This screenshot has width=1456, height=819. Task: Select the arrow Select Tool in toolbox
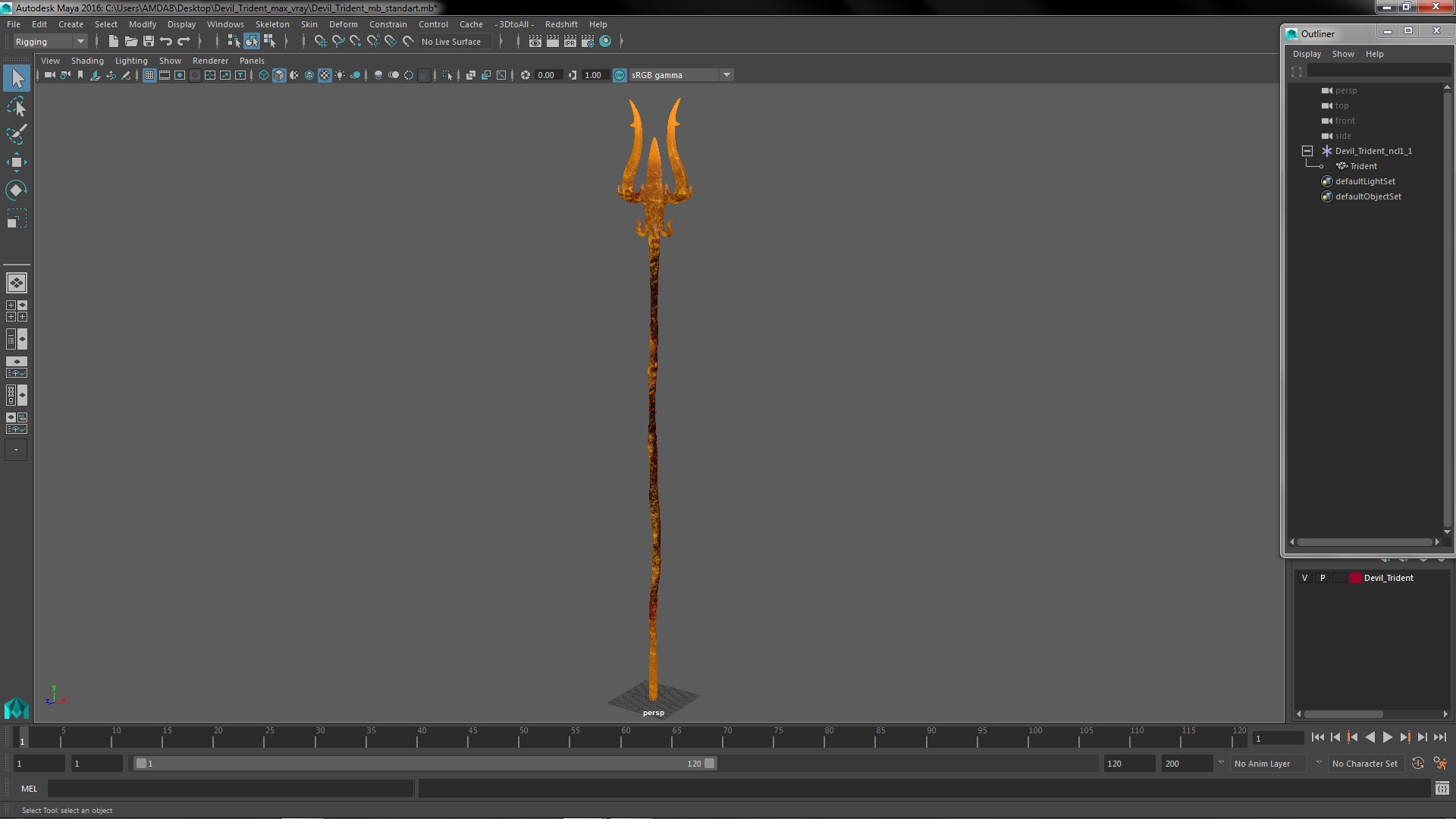pos(17,78)
